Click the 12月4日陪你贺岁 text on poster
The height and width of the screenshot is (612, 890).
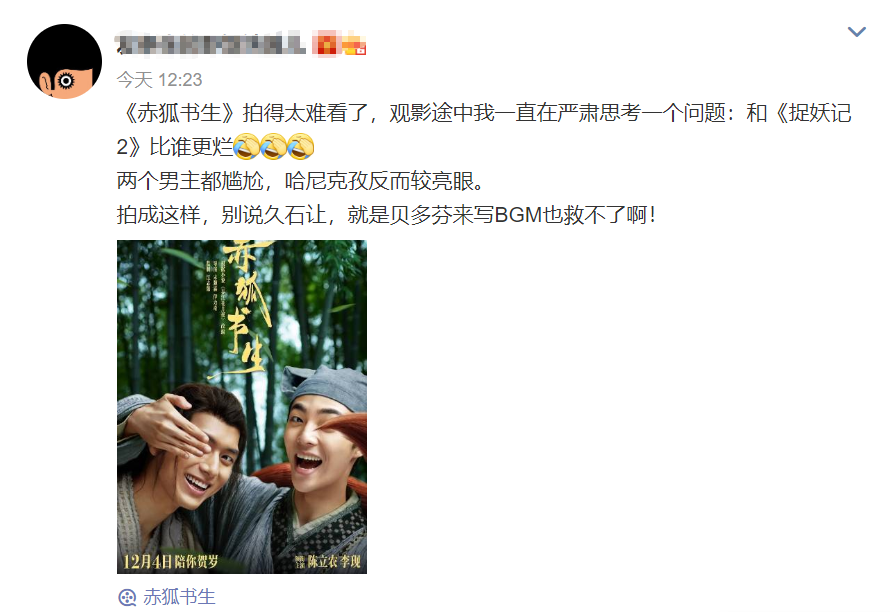pos(170,561)
